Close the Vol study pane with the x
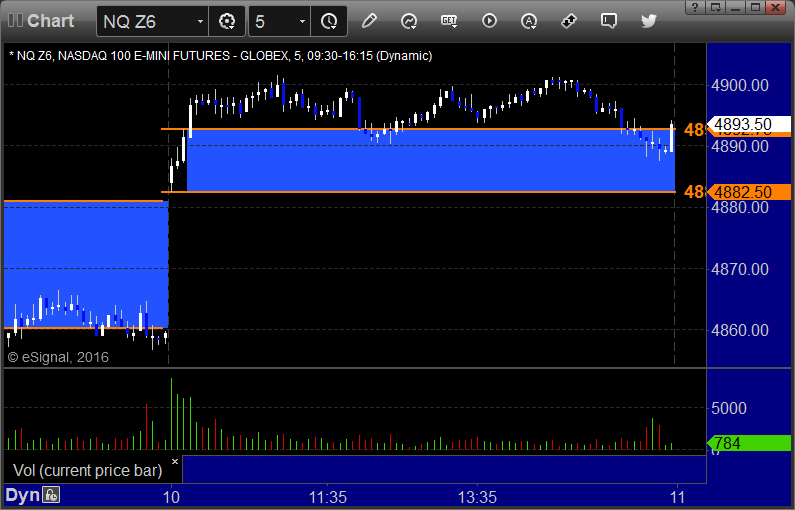The image size is (795, 510). tap(175, 461)
